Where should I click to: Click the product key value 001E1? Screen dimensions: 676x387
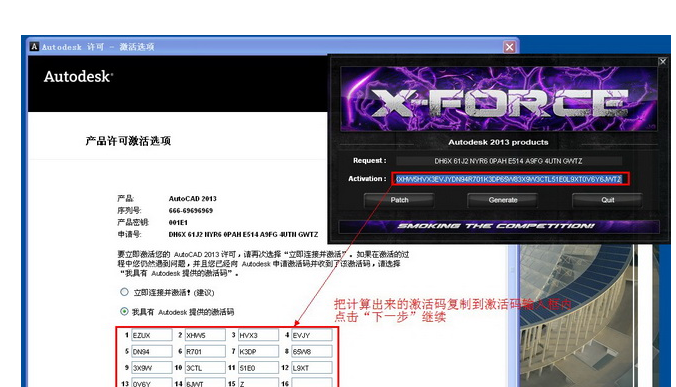click(x=178, y=223)
